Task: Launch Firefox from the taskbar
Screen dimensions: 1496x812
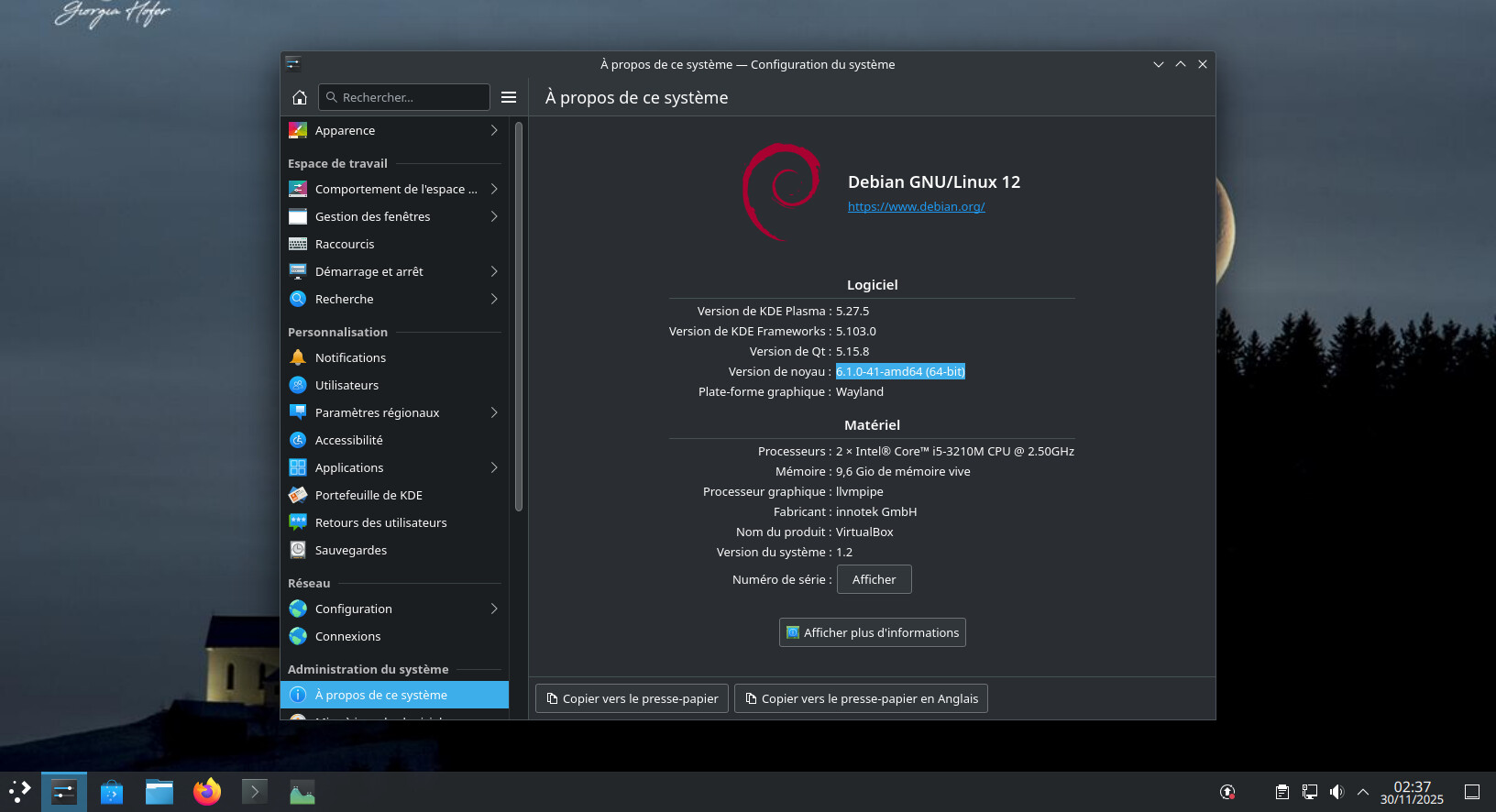Action: pyautogui.click(x=207, y=792)
